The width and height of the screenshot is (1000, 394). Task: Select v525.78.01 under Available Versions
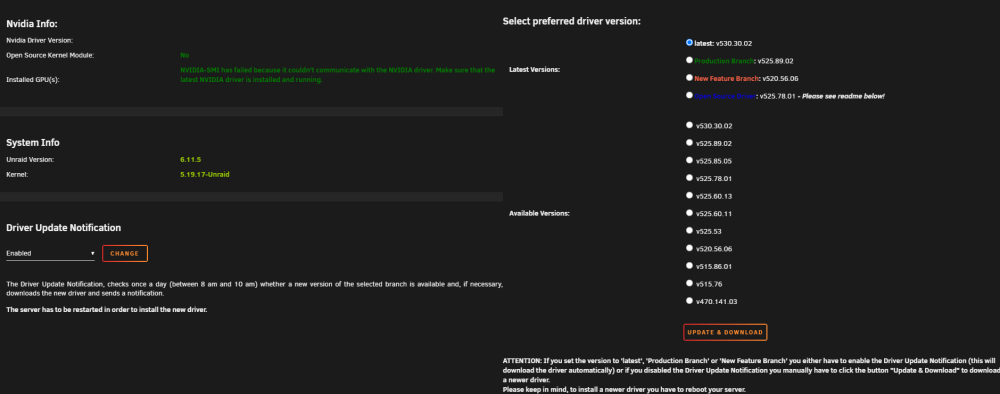689,178
